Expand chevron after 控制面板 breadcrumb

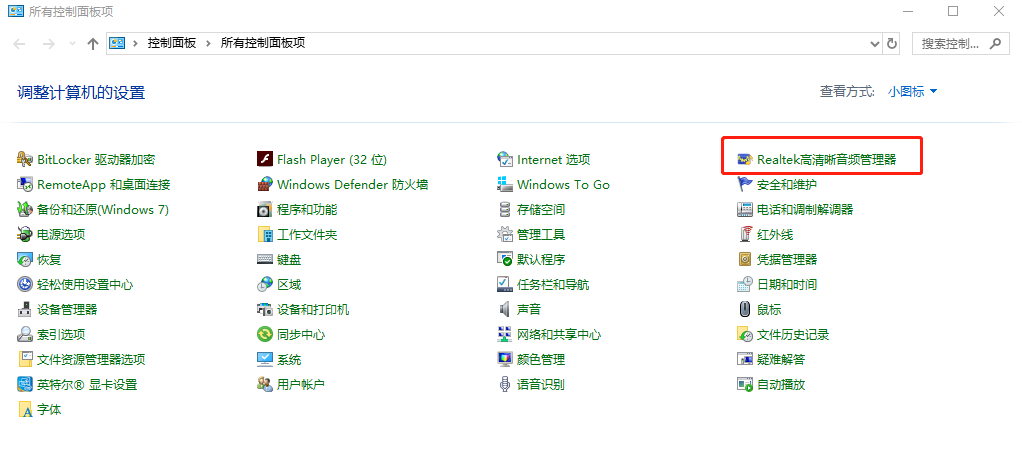click(209, 44)
